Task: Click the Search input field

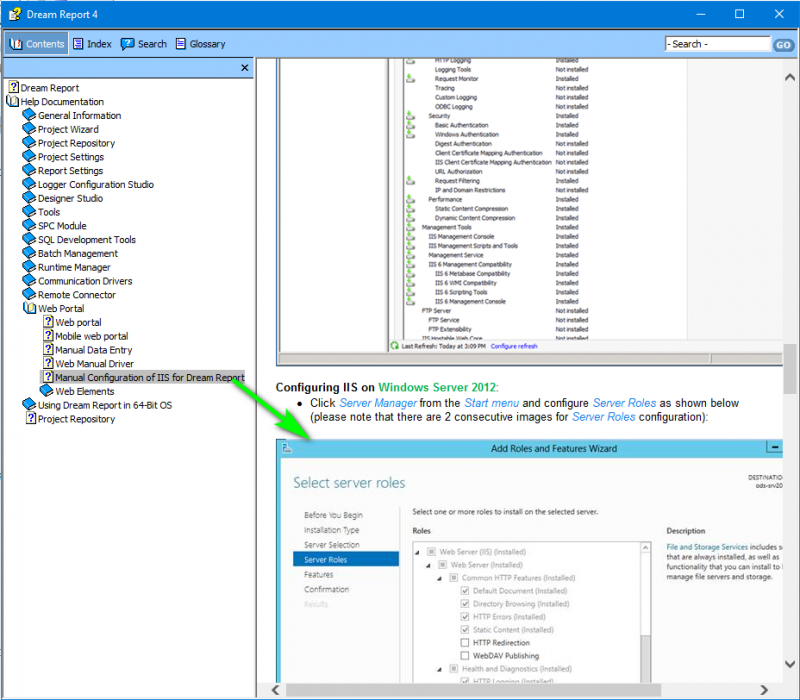Action: 717,44
